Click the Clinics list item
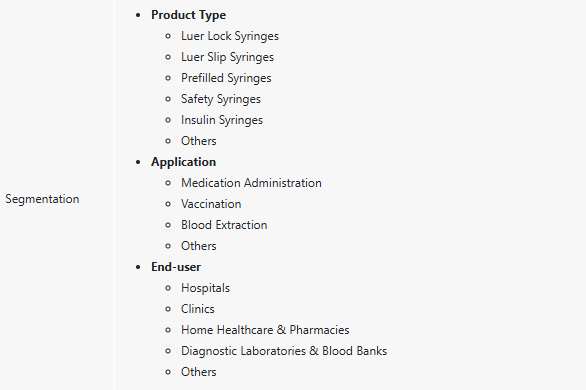Screen dimensions: 586x390 (x=198, y=309)
